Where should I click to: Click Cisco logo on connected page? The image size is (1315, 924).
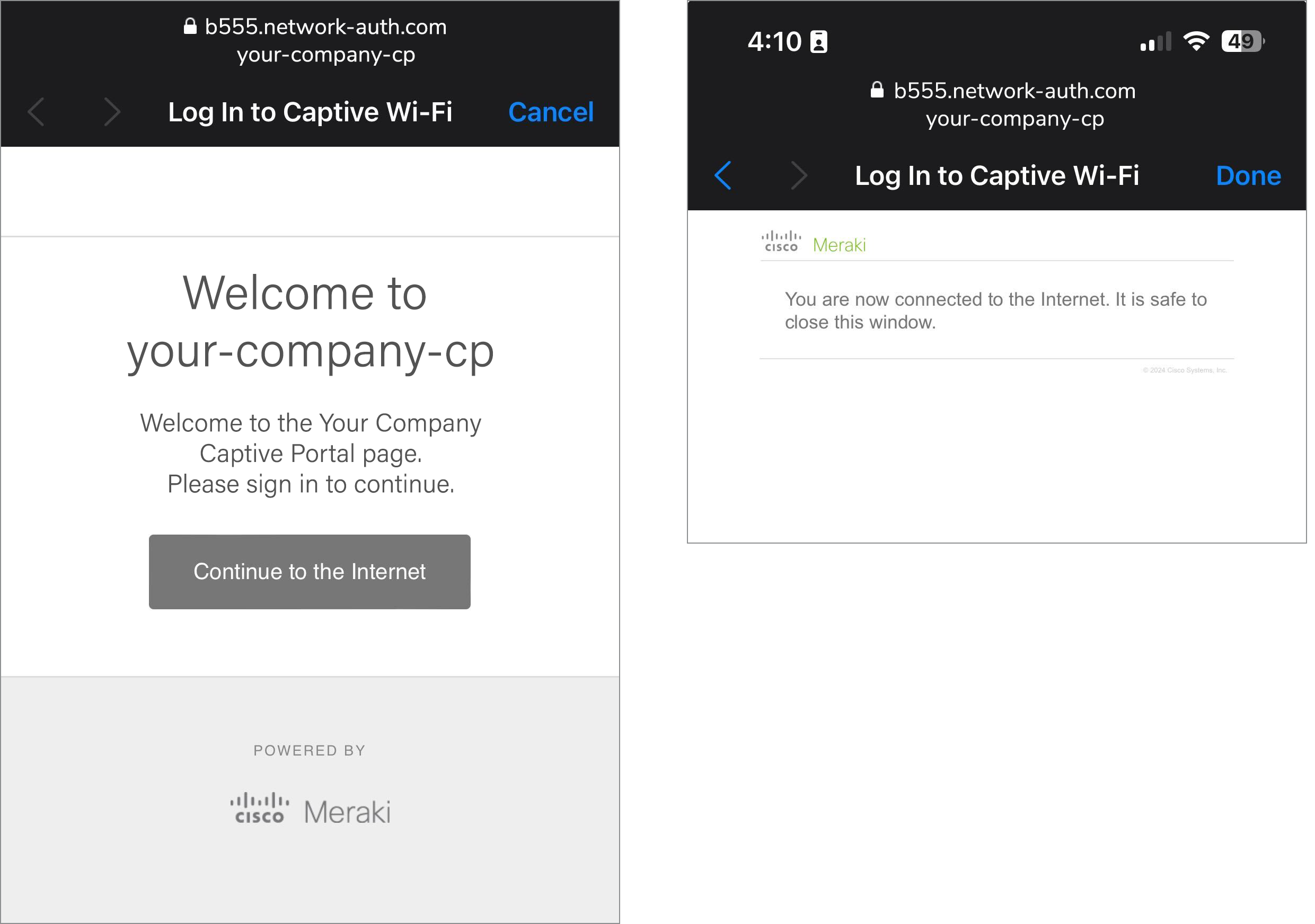click(x=781, y=242)
